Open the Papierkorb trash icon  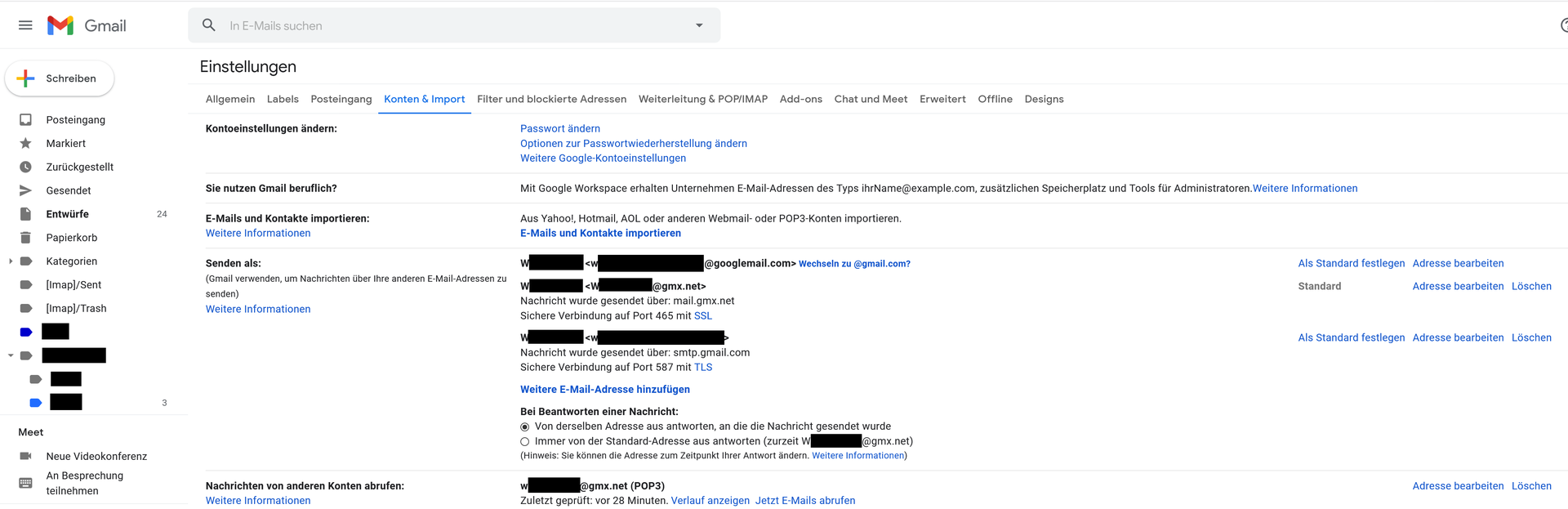coord(25,238)
